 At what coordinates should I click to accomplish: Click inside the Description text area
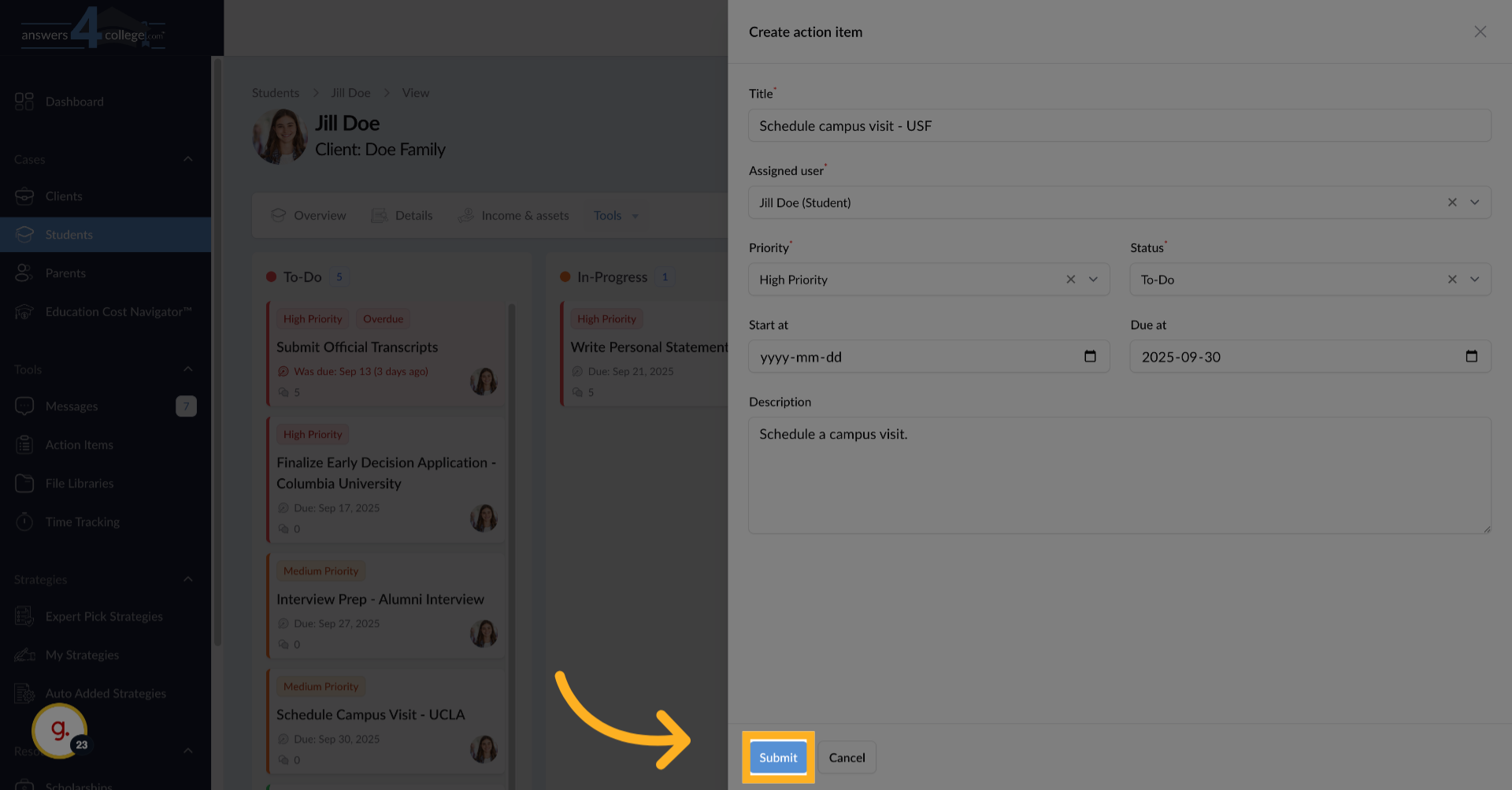click(x=1118, y=473)
